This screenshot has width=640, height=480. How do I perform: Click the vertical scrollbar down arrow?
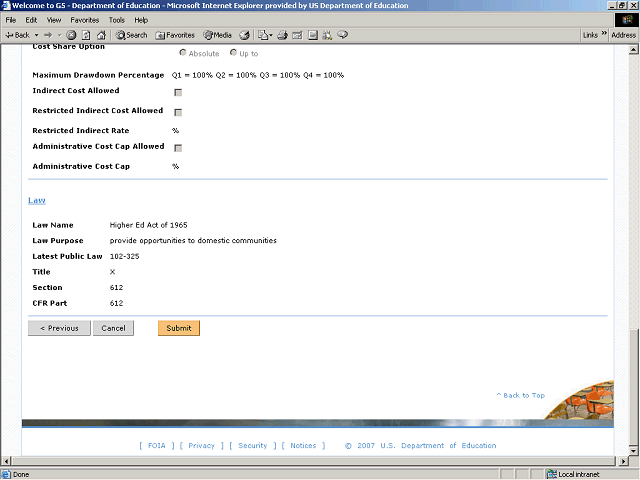tap(633, 451)
